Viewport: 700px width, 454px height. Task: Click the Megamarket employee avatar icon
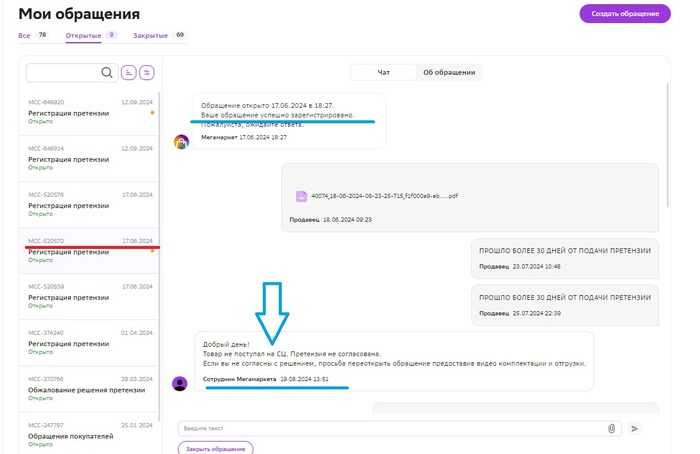coord(180,383)
